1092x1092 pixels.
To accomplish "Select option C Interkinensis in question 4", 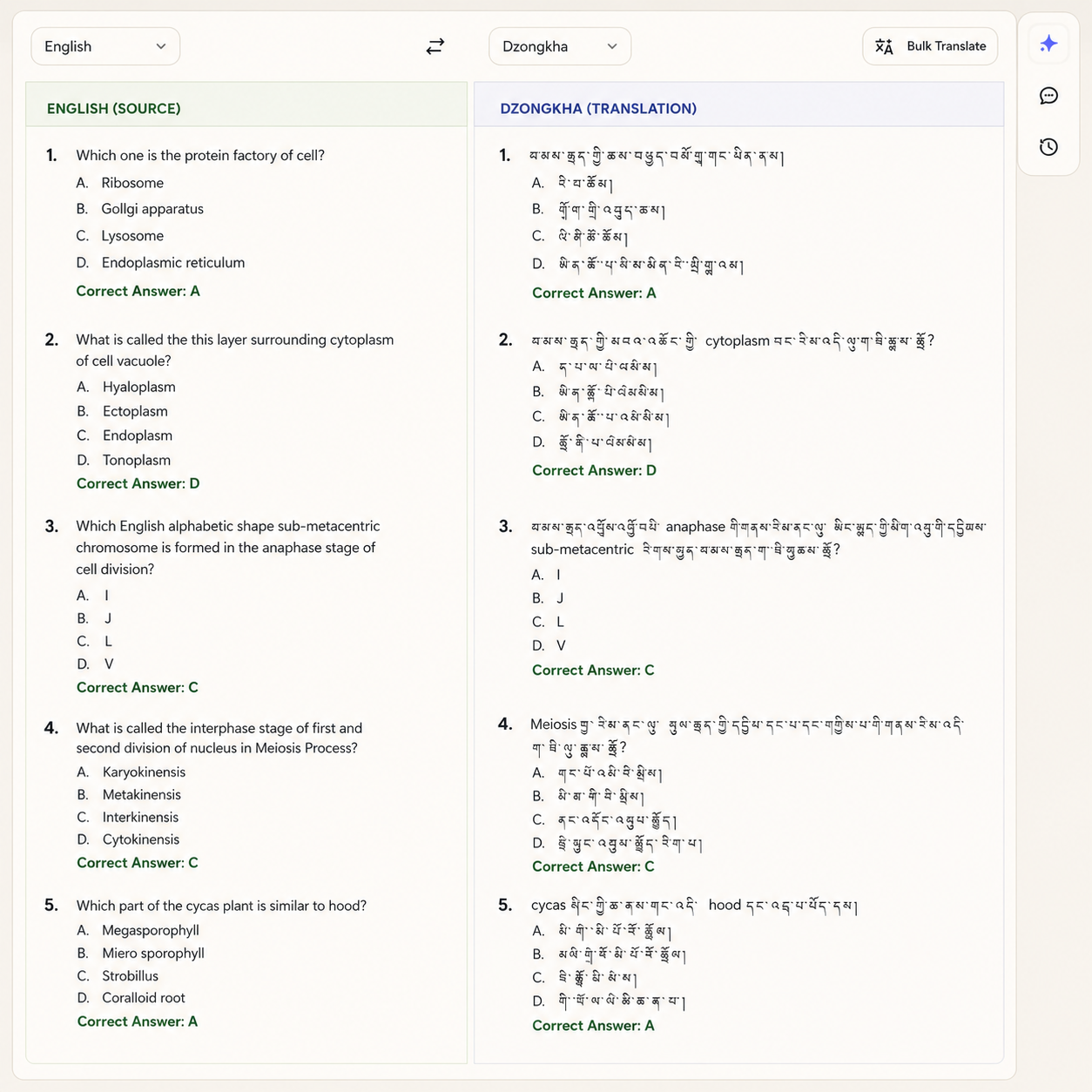I will pos(128,817).
